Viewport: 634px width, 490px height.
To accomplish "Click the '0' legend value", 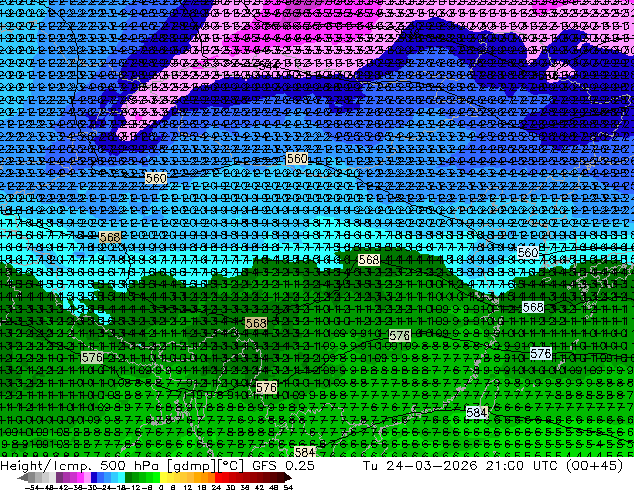I will [x=161, y=488].
